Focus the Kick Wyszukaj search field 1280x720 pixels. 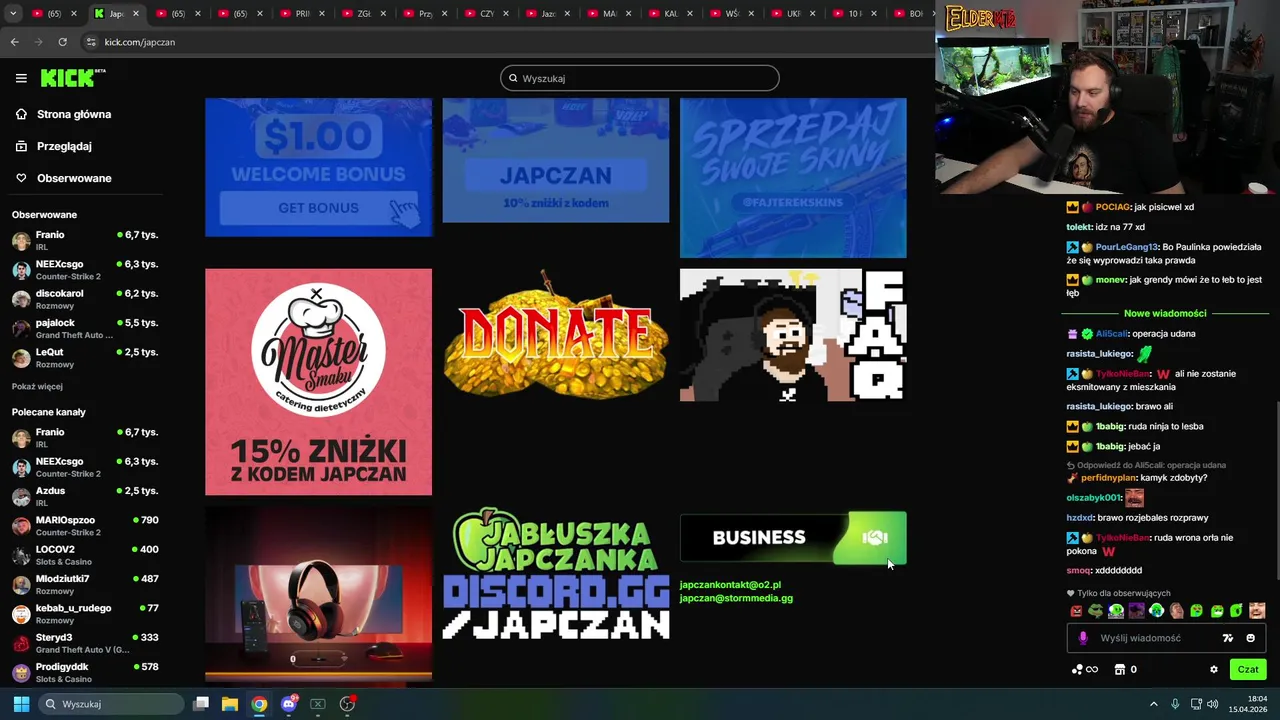[x=640, y=78]
